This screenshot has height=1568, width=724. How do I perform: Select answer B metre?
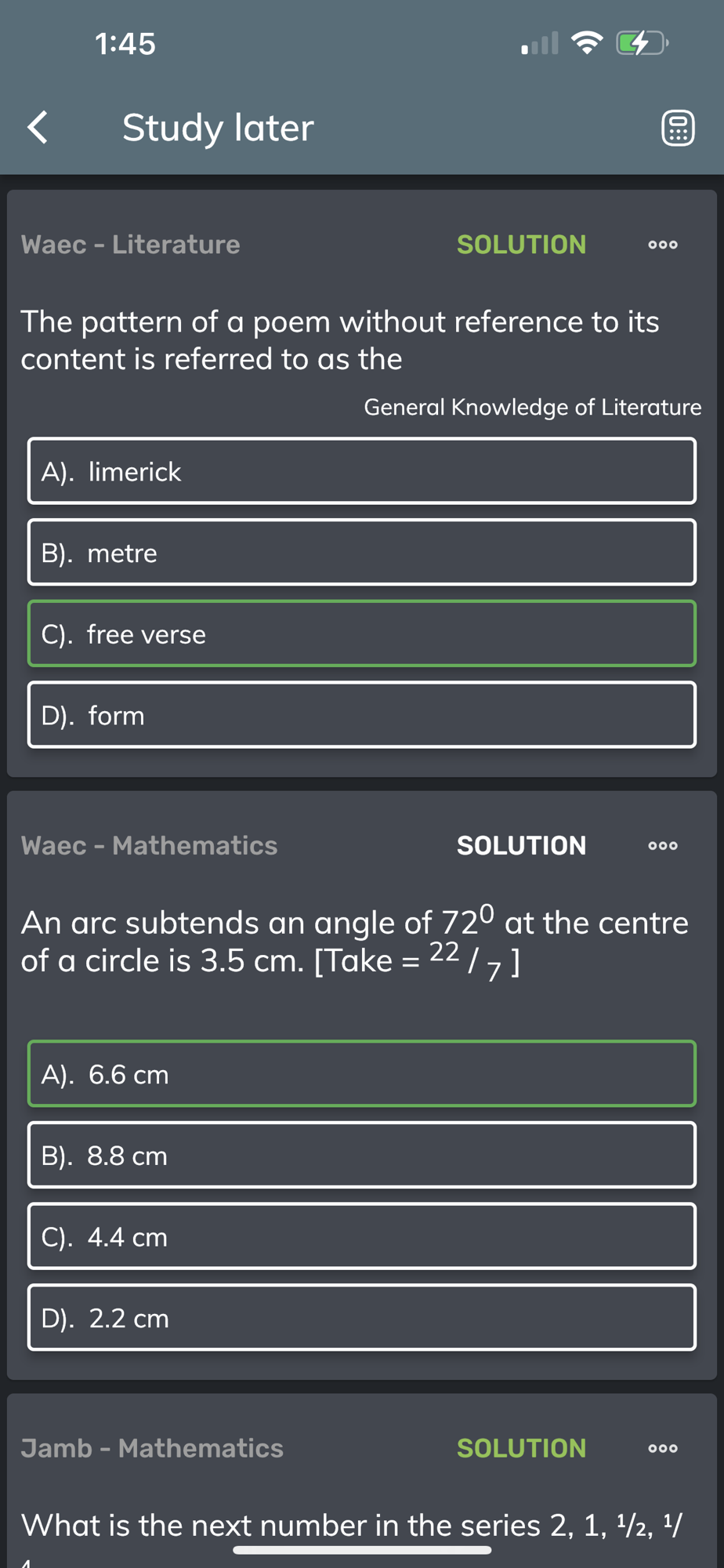coord(362,553)
